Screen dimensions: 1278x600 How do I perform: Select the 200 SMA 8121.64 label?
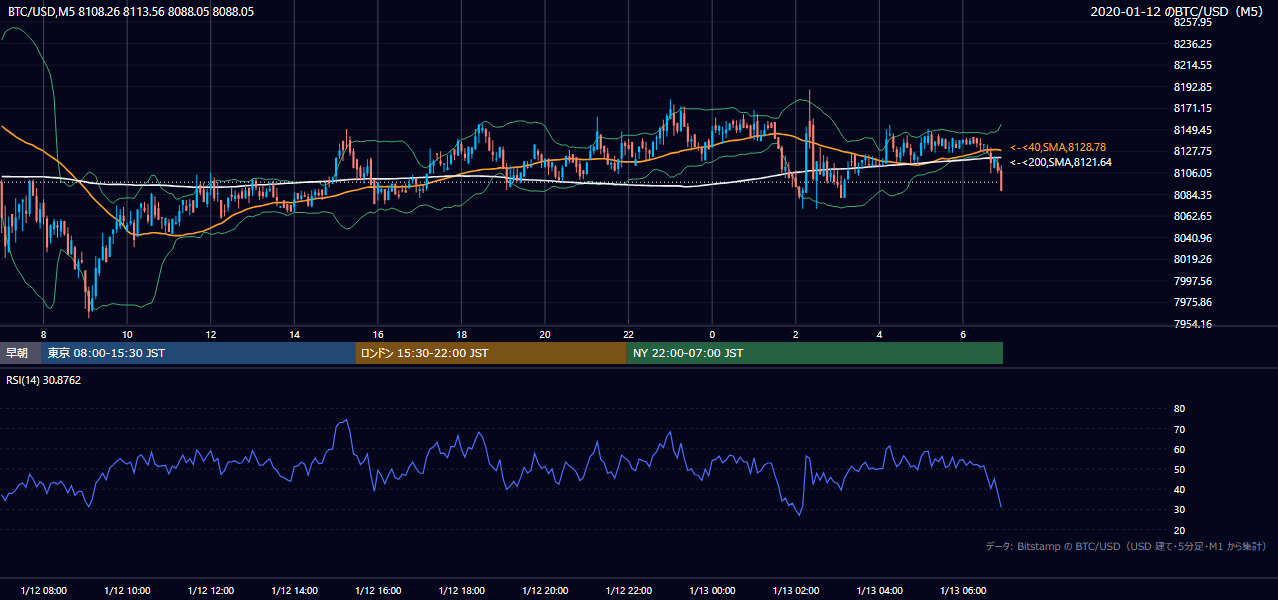1061,162
